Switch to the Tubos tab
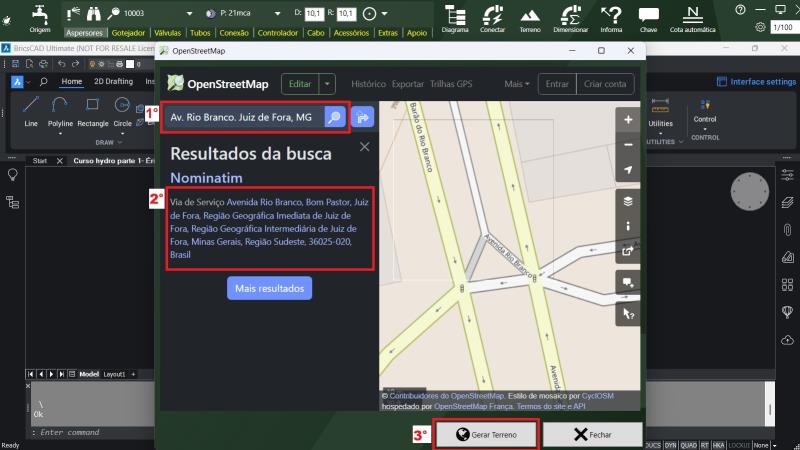Screen dimensions: 800x450 [x=200, y=33]
